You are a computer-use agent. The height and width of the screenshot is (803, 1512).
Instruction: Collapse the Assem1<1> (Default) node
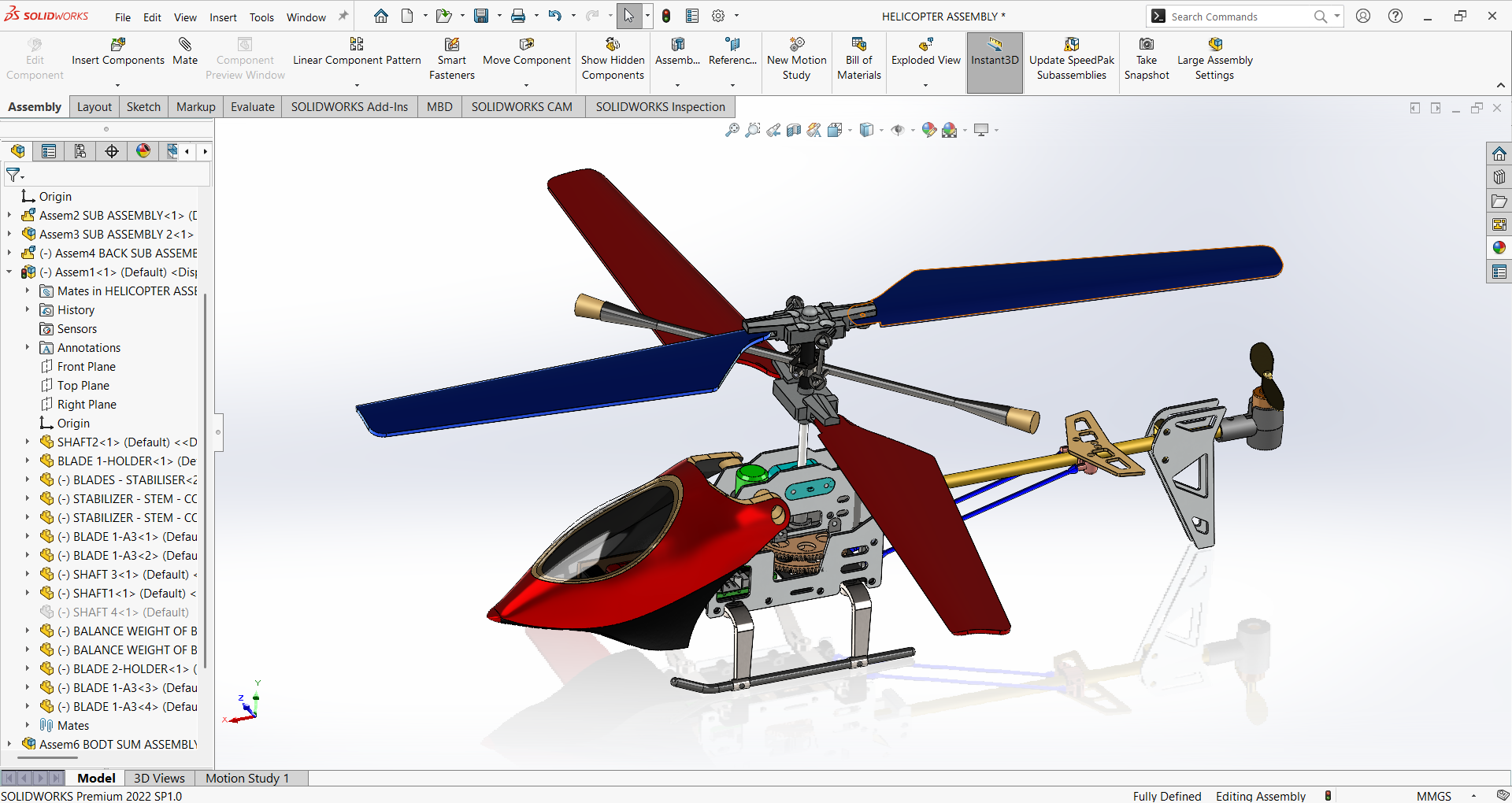[9, 272]
